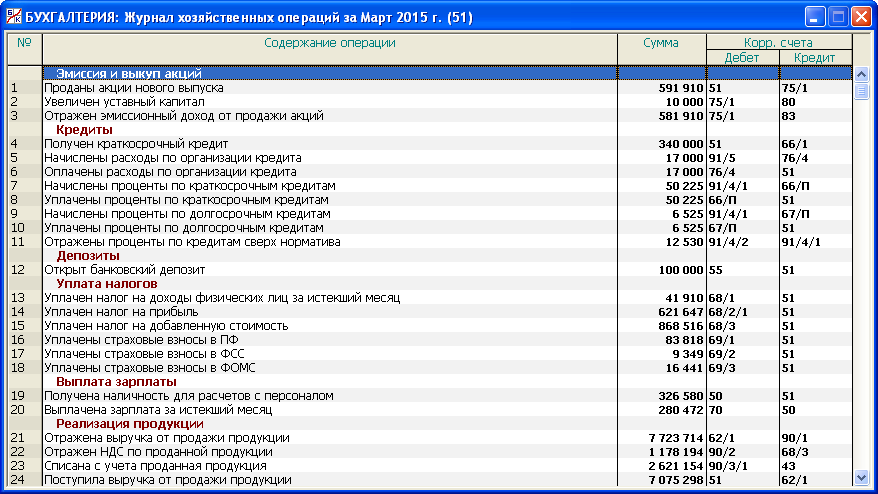Click the credit account 80
Viewport: 878px width, 494px height.
click(788, 102)
